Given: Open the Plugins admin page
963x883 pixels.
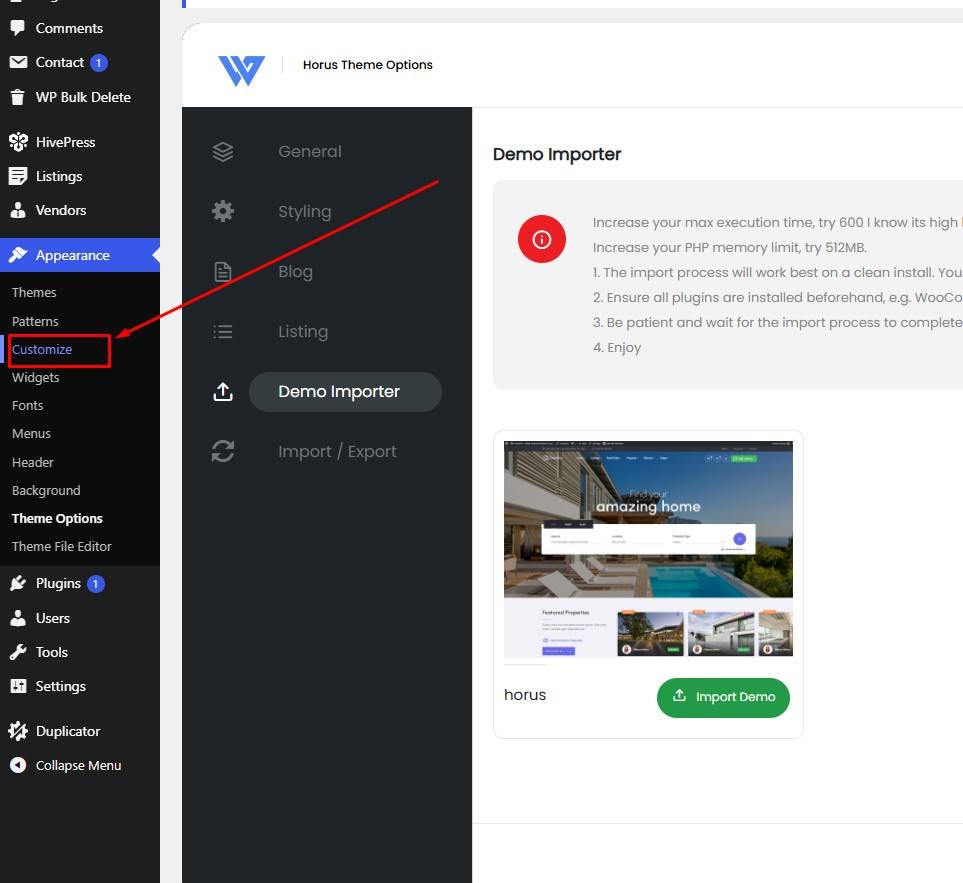Looking at the screenshot, I should pos(58,583).
